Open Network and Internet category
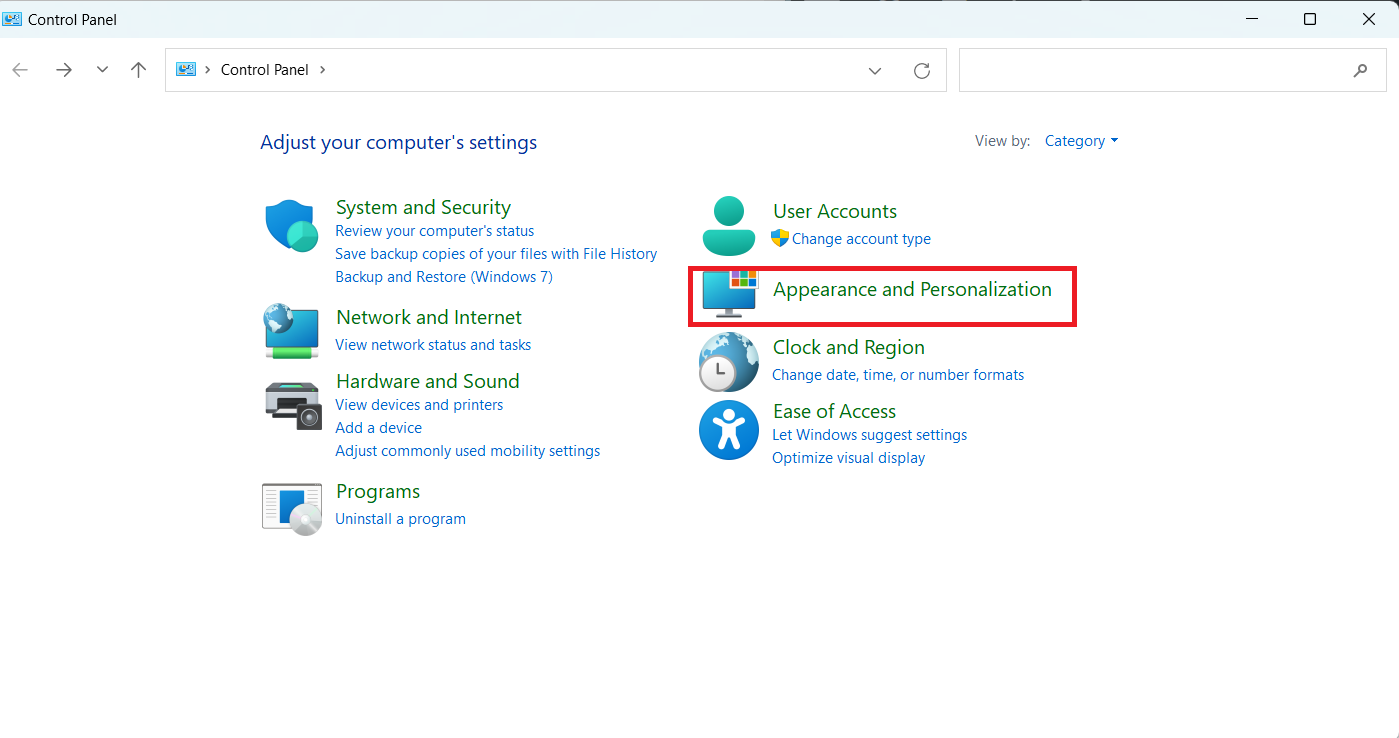The width and height of the screenshot is (1399, 738). click(429, 317)
